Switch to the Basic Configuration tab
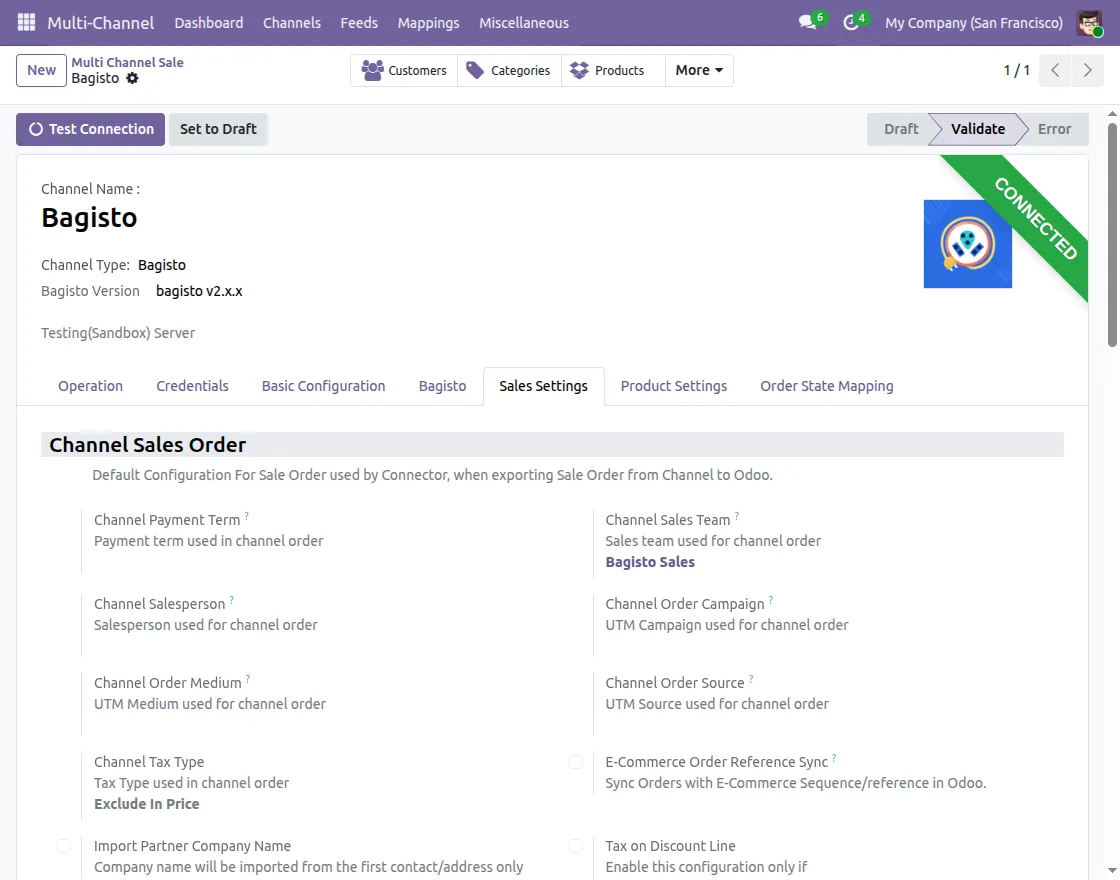 pyautogui.click(x=324, y=386)
